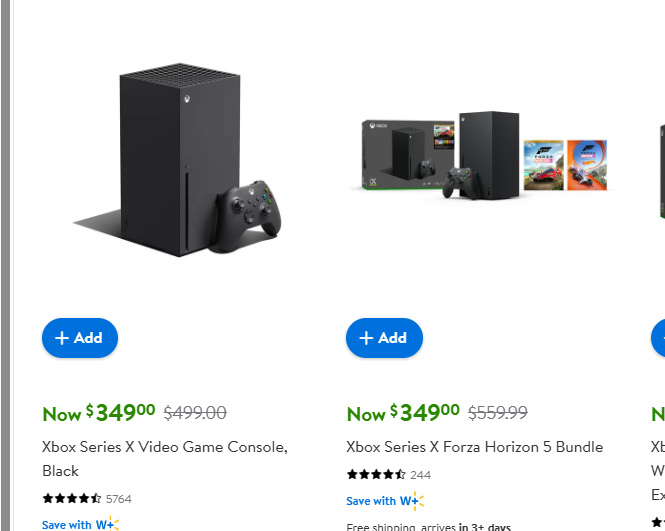Click the black controller in the first product image

(x=250, y=210)
